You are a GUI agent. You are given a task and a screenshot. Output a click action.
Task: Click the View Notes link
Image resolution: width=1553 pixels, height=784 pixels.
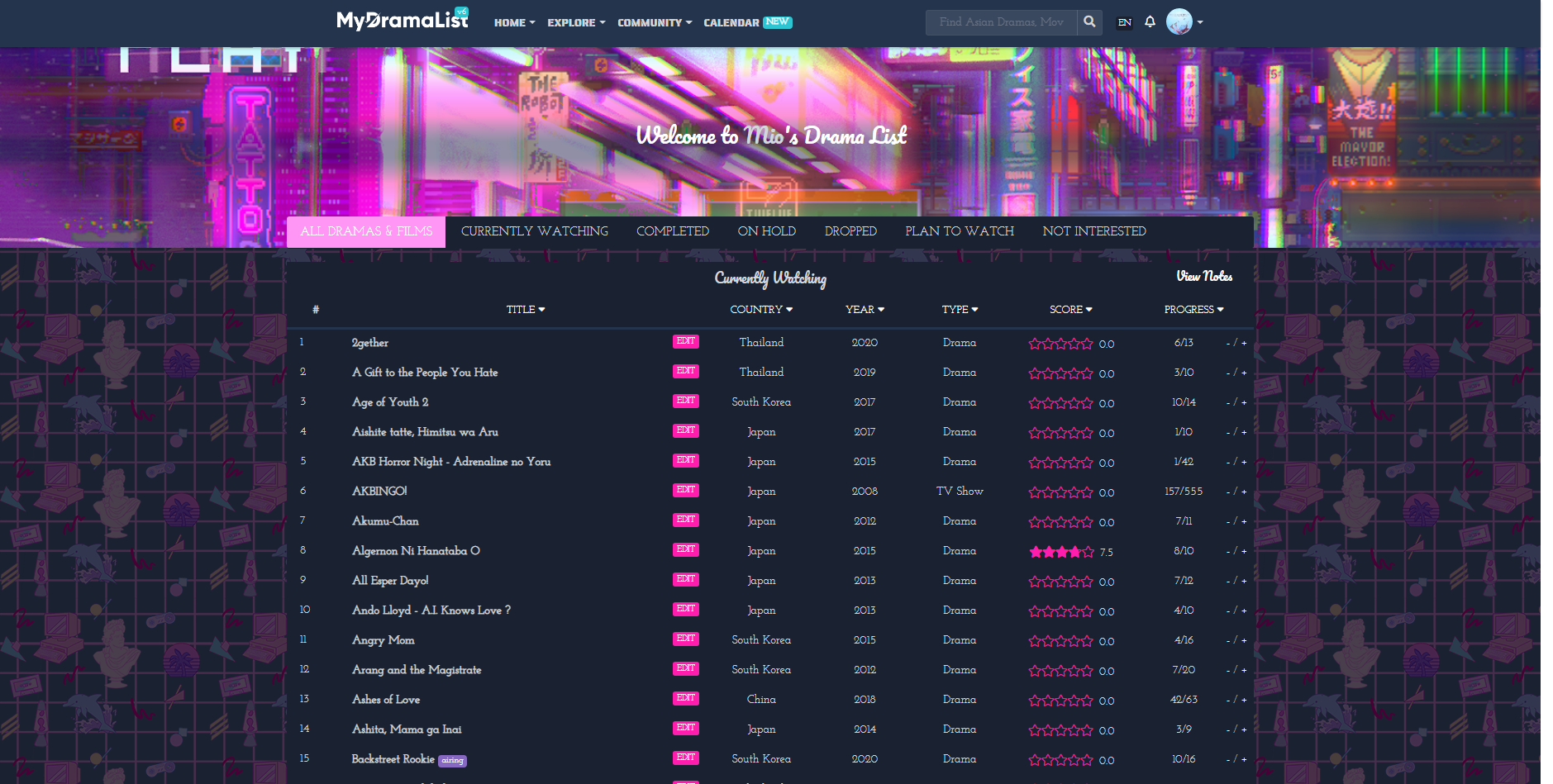(1204, 276)
